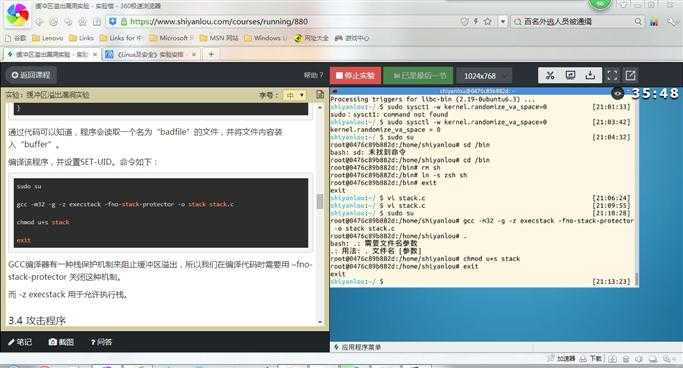The image size is (683, 368).
Task: Click the chmod u+s stack line in code block
Action: coord(43,222)
